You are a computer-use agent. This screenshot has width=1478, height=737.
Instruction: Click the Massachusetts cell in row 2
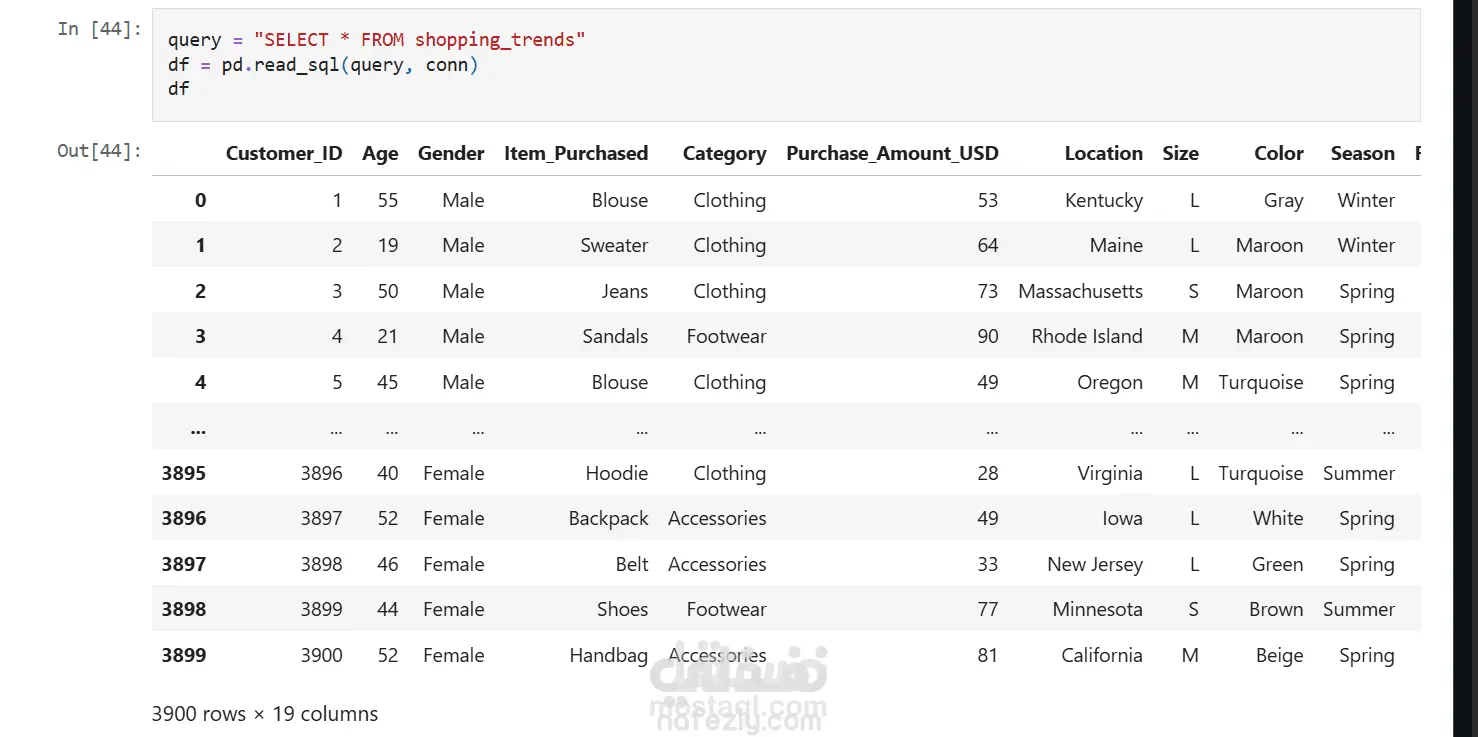click(1080, 291)
